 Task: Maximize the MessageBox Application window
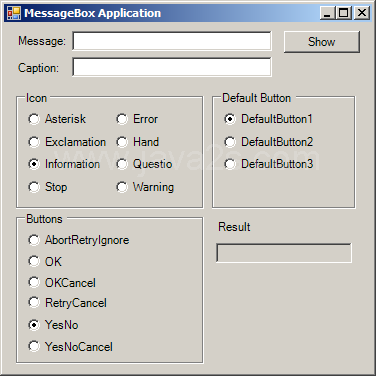[343, 13]
